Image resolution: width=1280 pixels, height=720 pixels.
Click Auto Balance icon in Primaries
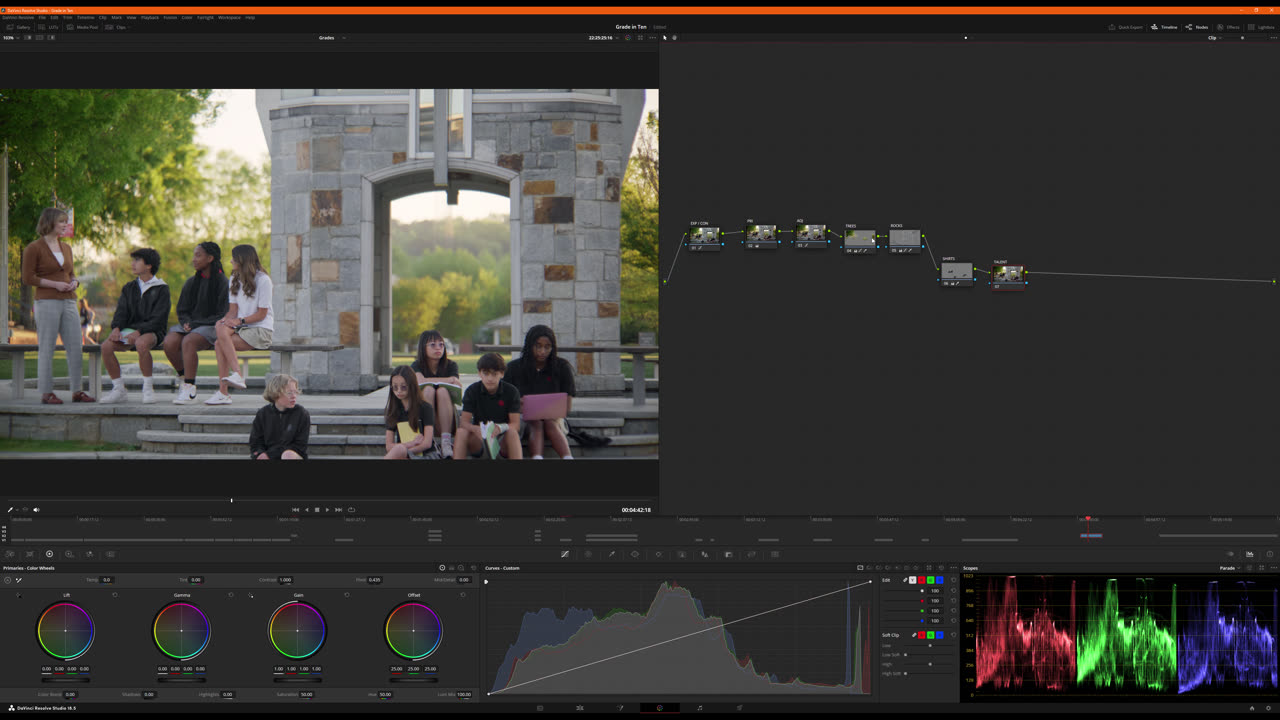pyautogui.click(x=7, y=580)
